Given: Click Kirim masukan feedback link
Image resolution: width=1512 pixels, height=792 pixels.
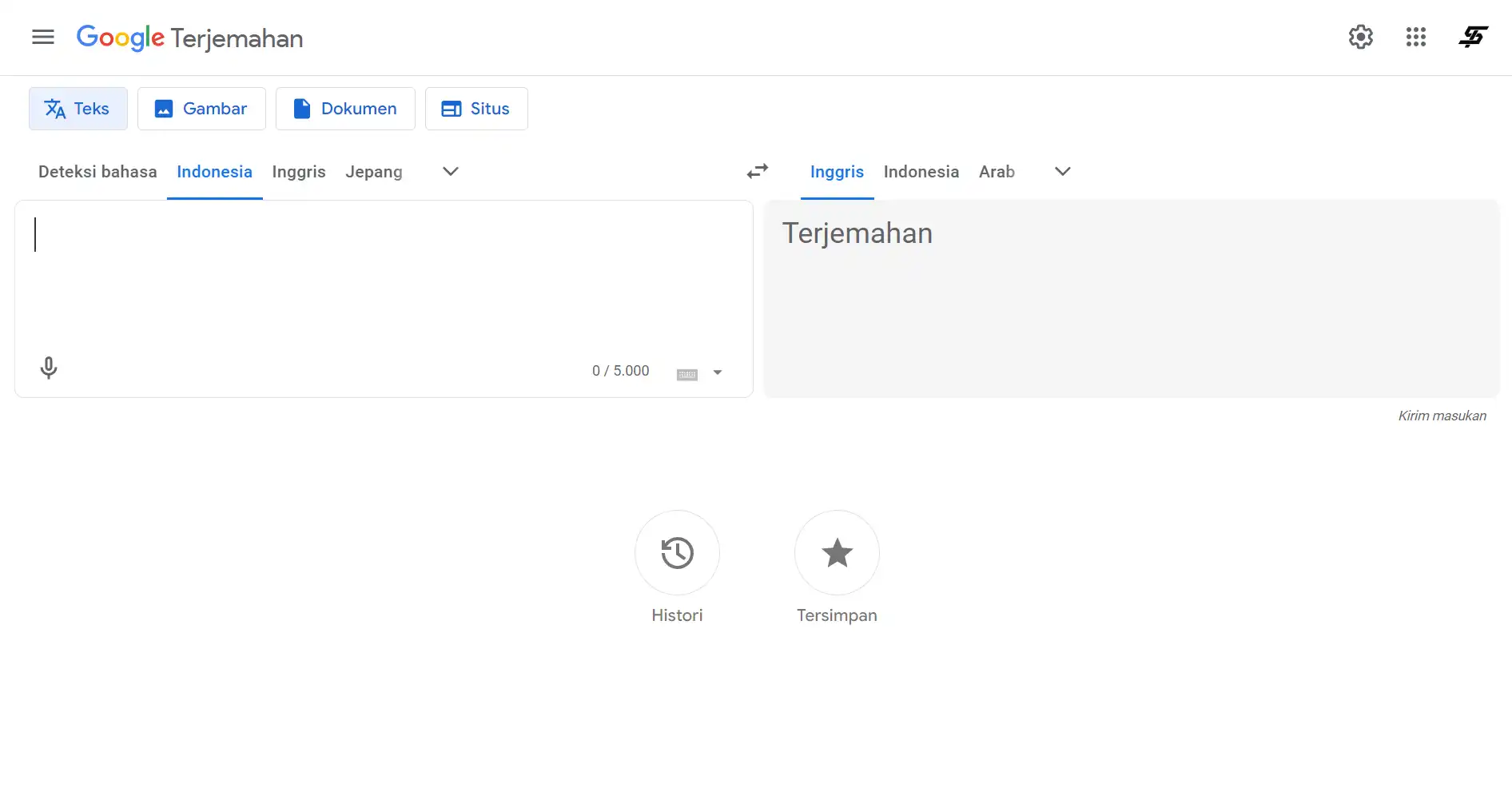Looking at the screenshot, I should pyautogui.click(x=1442, y=416).
